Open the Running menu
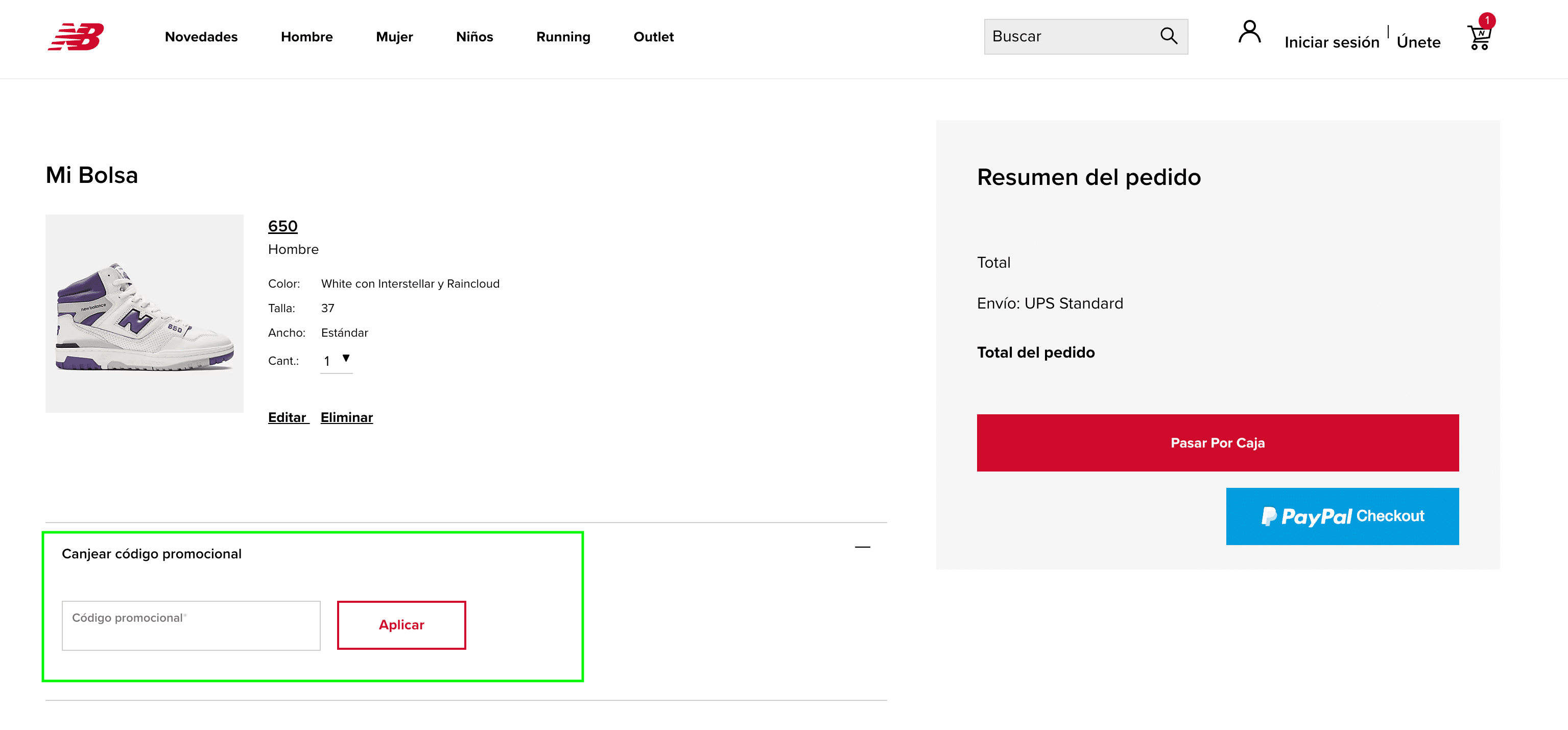The height and width of the screenshot is (730, 1568). click(562, 37)
